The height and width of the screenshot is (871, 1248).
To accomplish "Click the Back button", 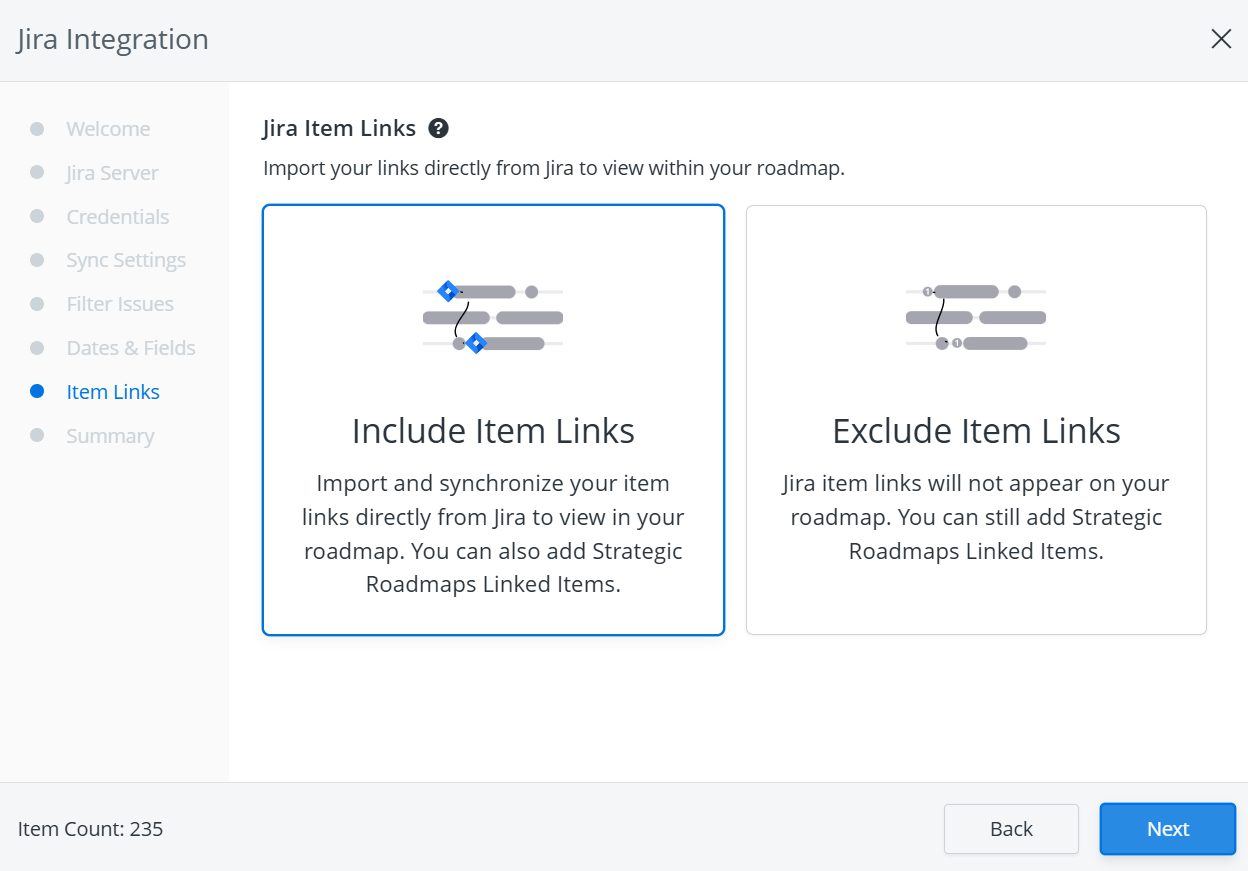I will pyautogui.click(x=1011, y=829).
